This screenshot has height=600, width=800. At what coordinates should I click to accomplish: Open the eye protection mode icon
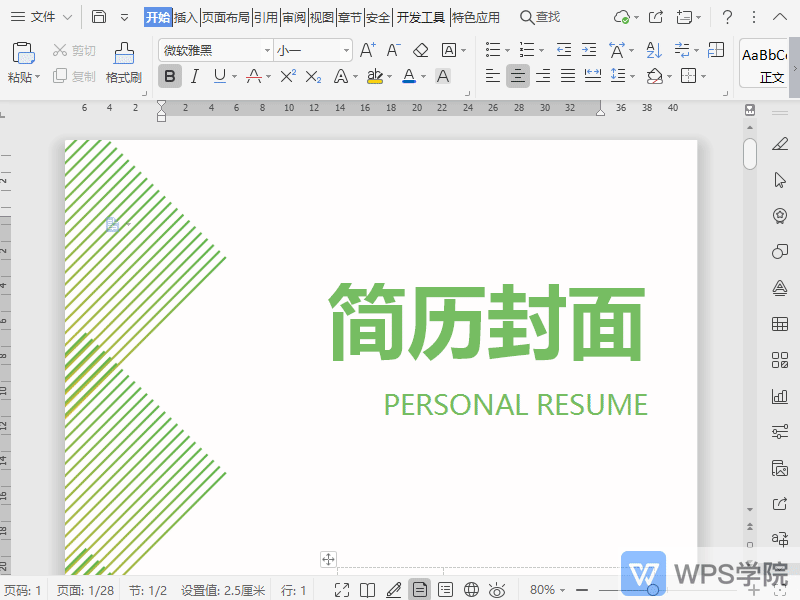coord(497,590)
